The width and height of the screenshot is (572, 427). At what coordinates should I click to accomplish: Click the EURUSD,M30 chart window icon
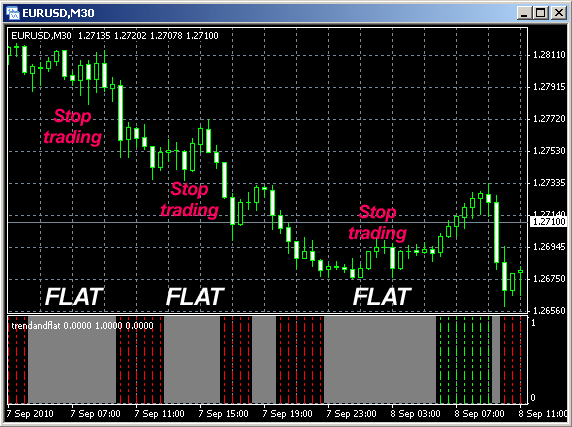pos(13,13)
